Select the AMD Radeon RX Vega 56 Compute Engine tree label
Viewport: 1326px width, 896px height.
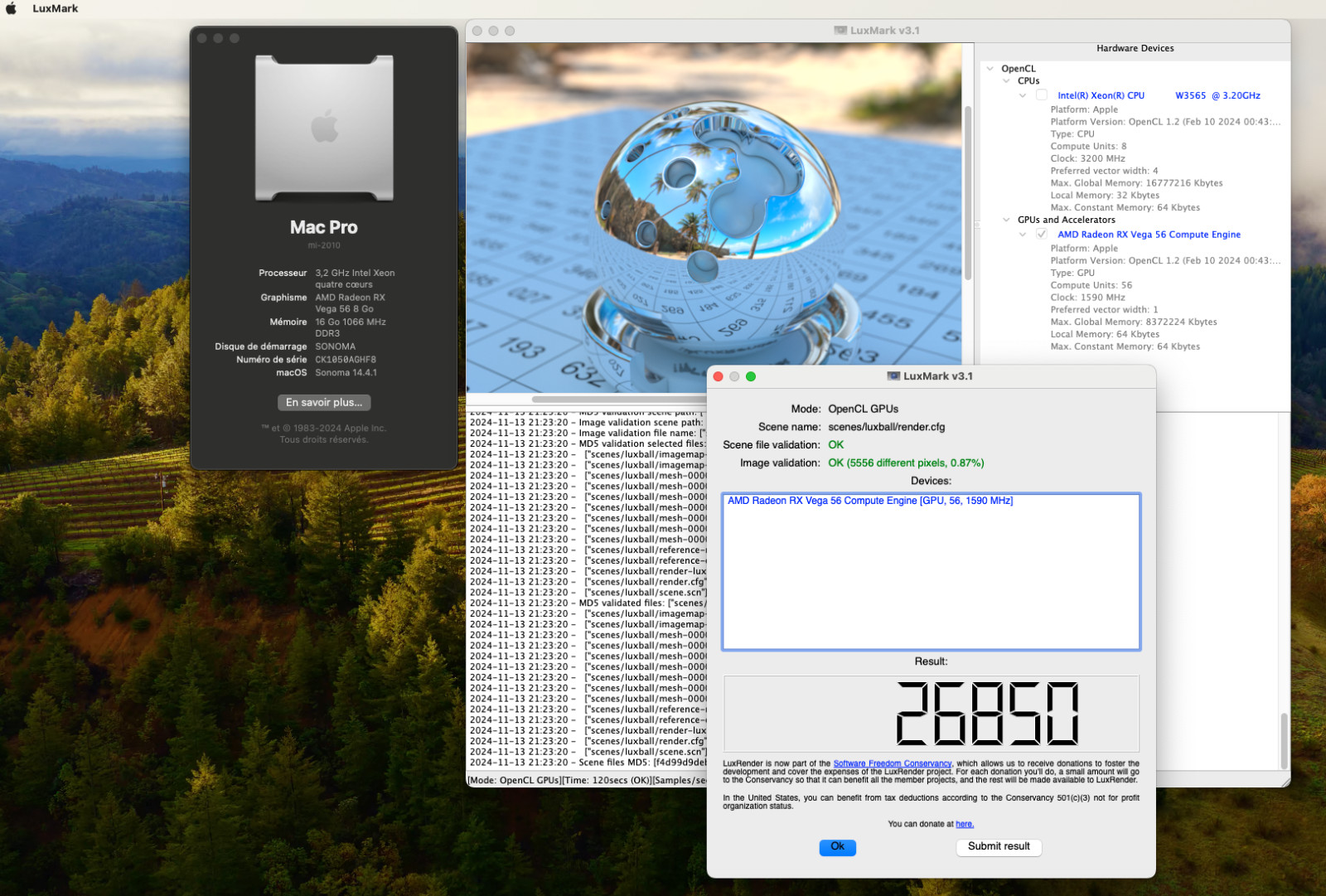point(1149,235)
